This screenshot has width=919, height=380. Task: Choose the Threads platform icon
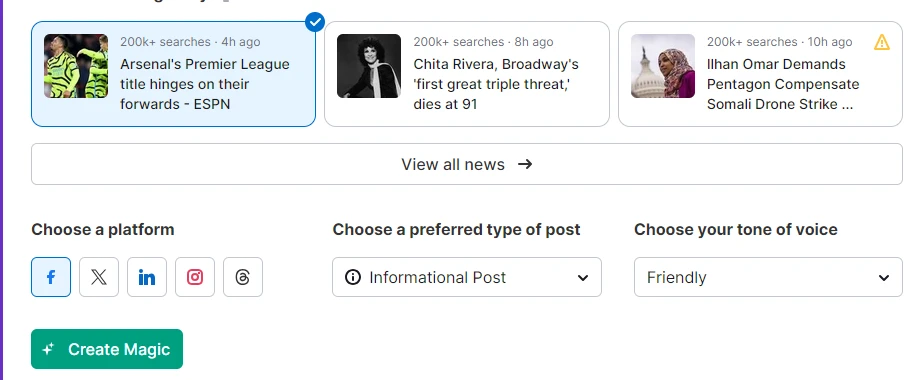(x=243, y=277)
